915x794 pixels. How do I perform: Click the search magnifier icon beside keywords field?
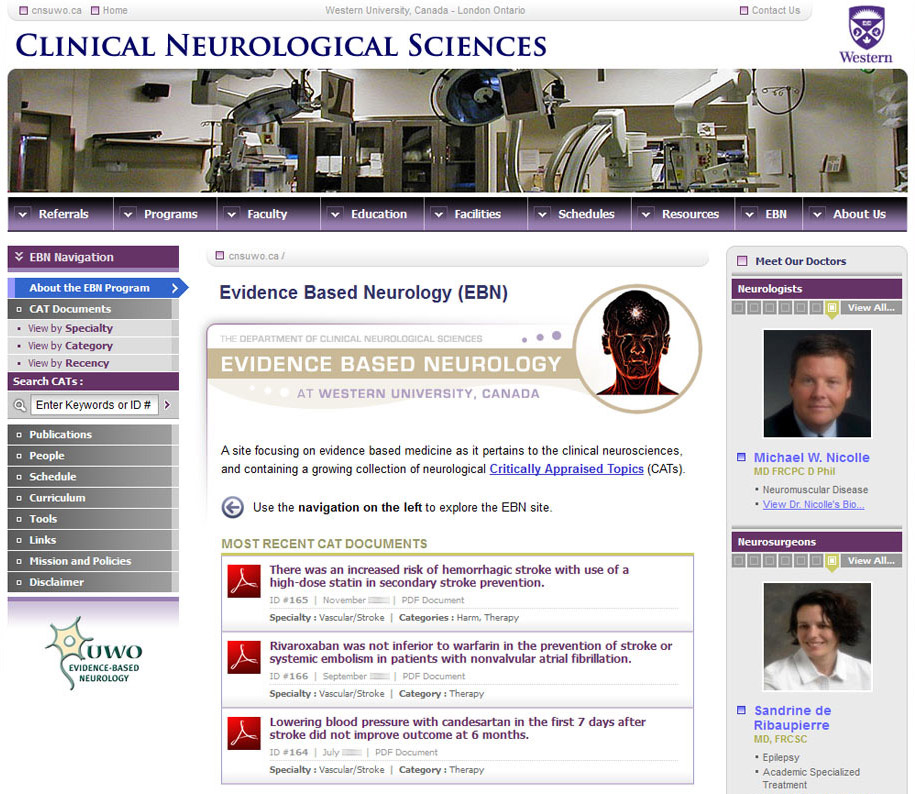click(x=19, y=405)
